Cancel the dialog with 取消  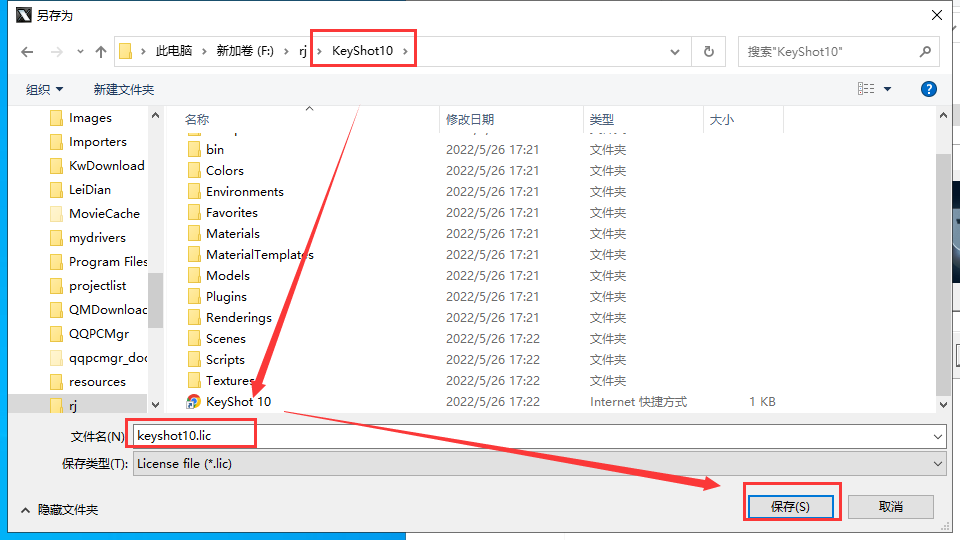[891, 506]
